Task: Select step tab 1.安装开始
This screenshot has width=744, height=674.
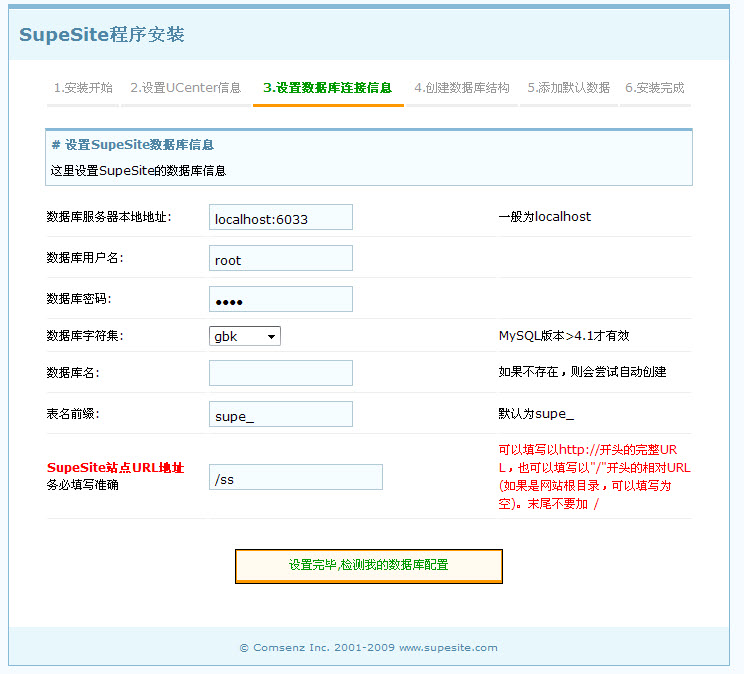Action: (83, 88)
